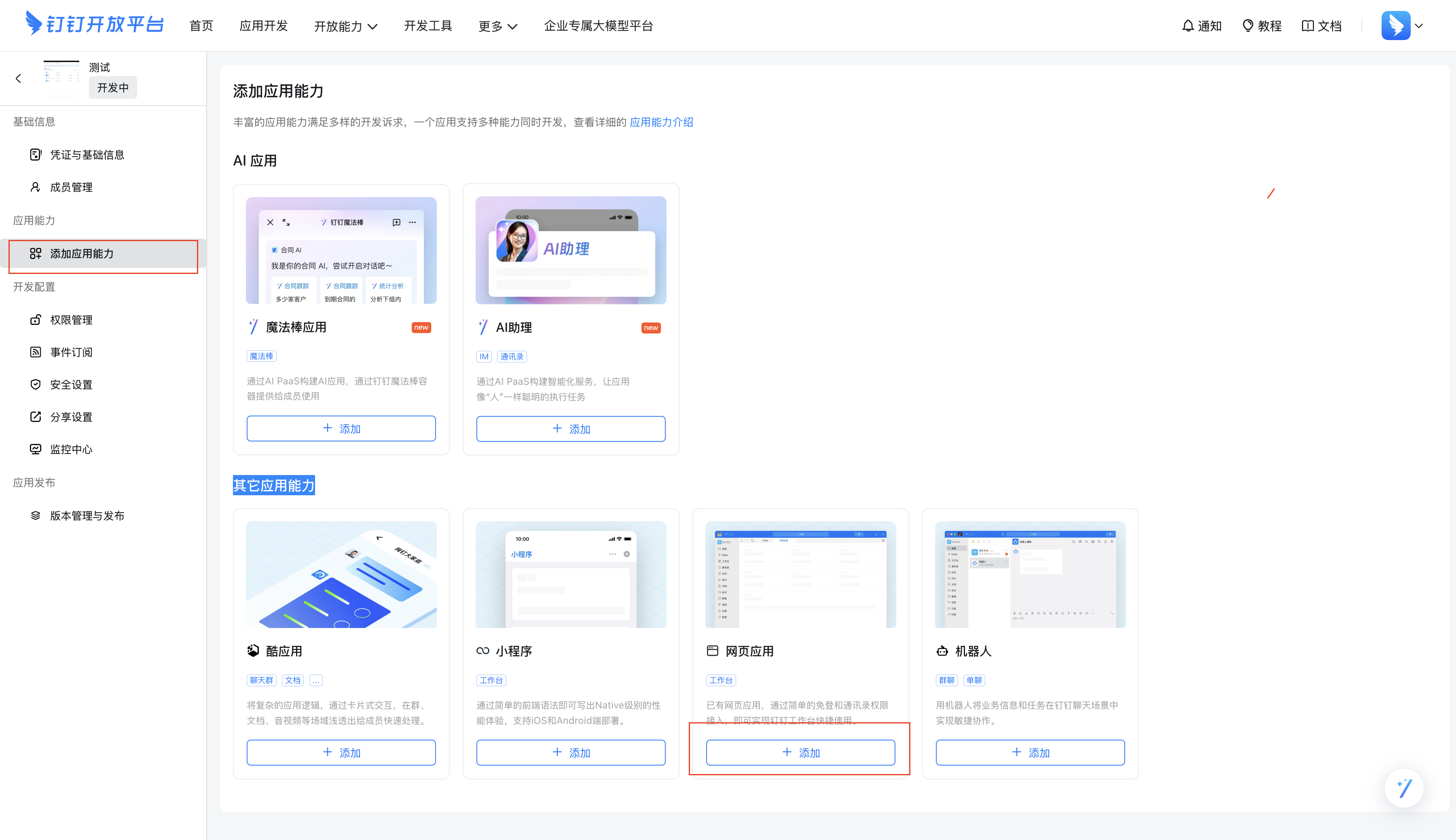The height and width of the screenshot is (840, 1456).
Task: Expand the 开放能力 dropdown menu
Action: click(345, 26)
